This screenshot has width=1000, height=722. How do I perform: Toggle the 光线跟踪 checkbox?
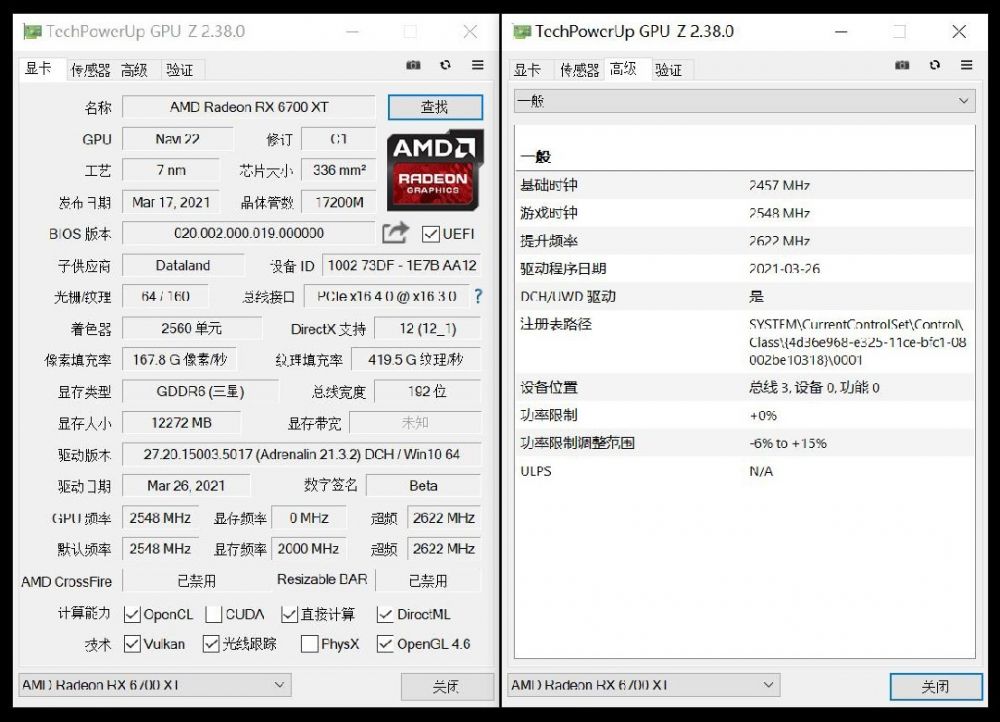tap(211, 644)
